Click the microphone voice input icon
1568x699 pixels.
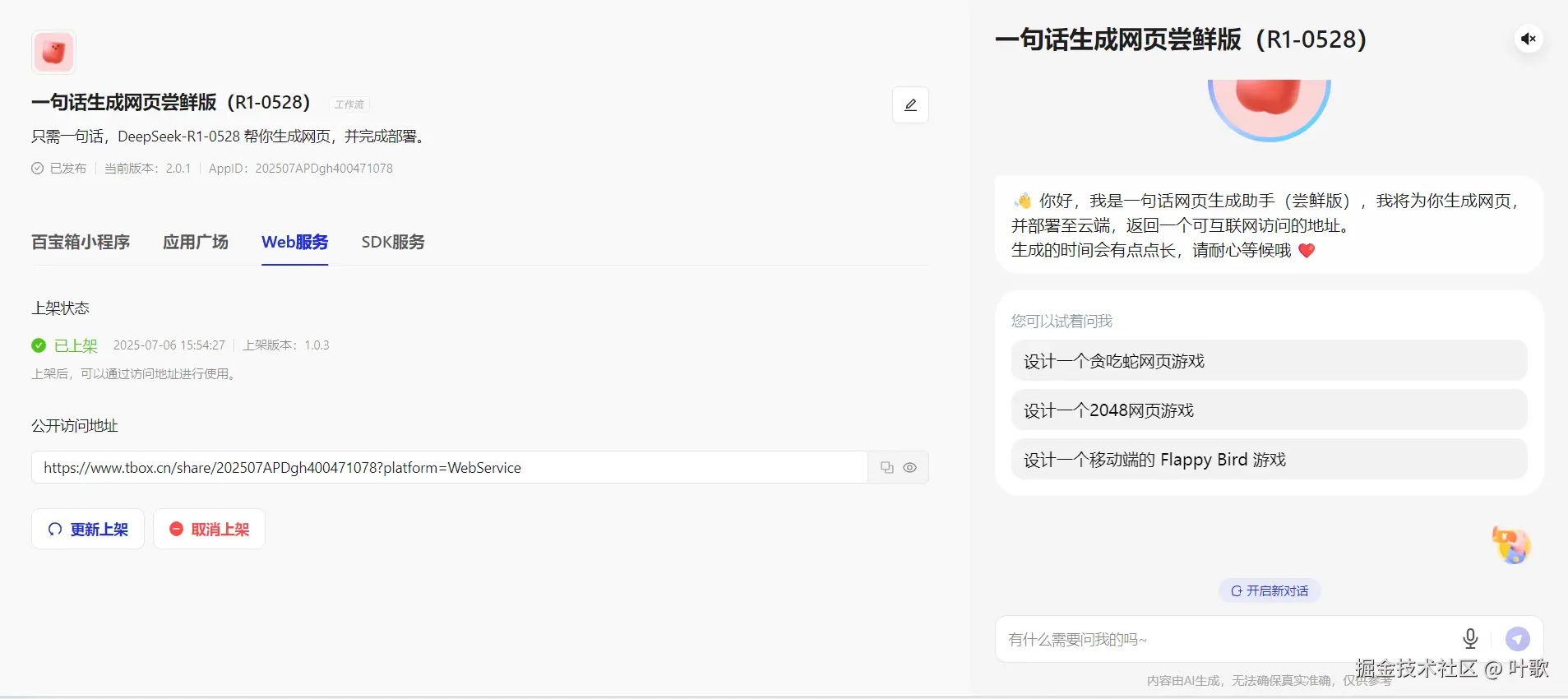1470,638
